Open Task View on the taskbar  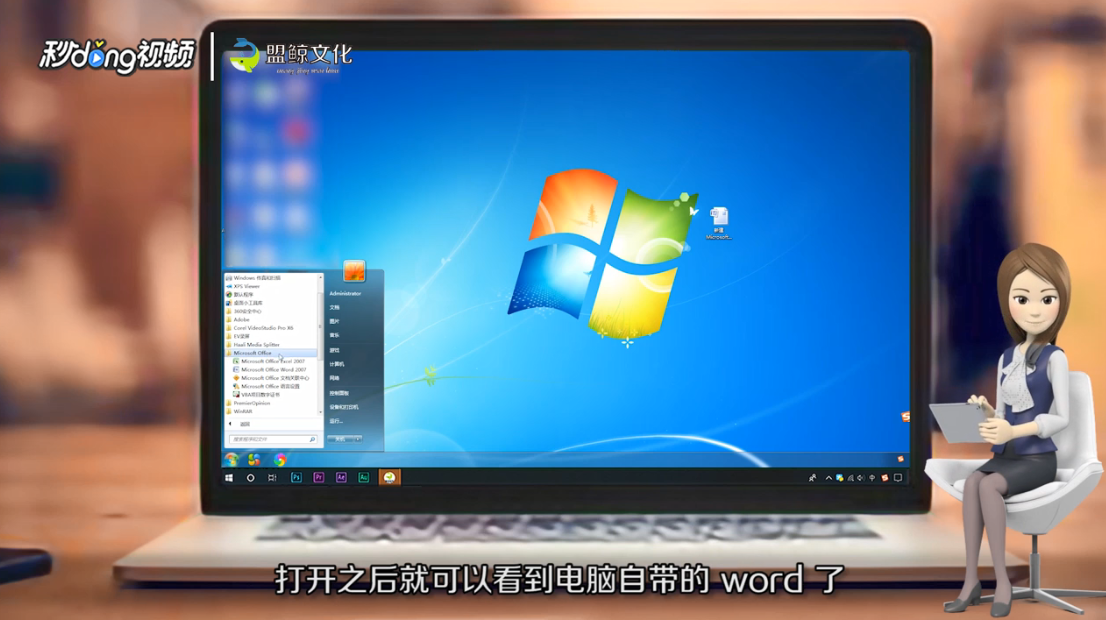point(272,478)
